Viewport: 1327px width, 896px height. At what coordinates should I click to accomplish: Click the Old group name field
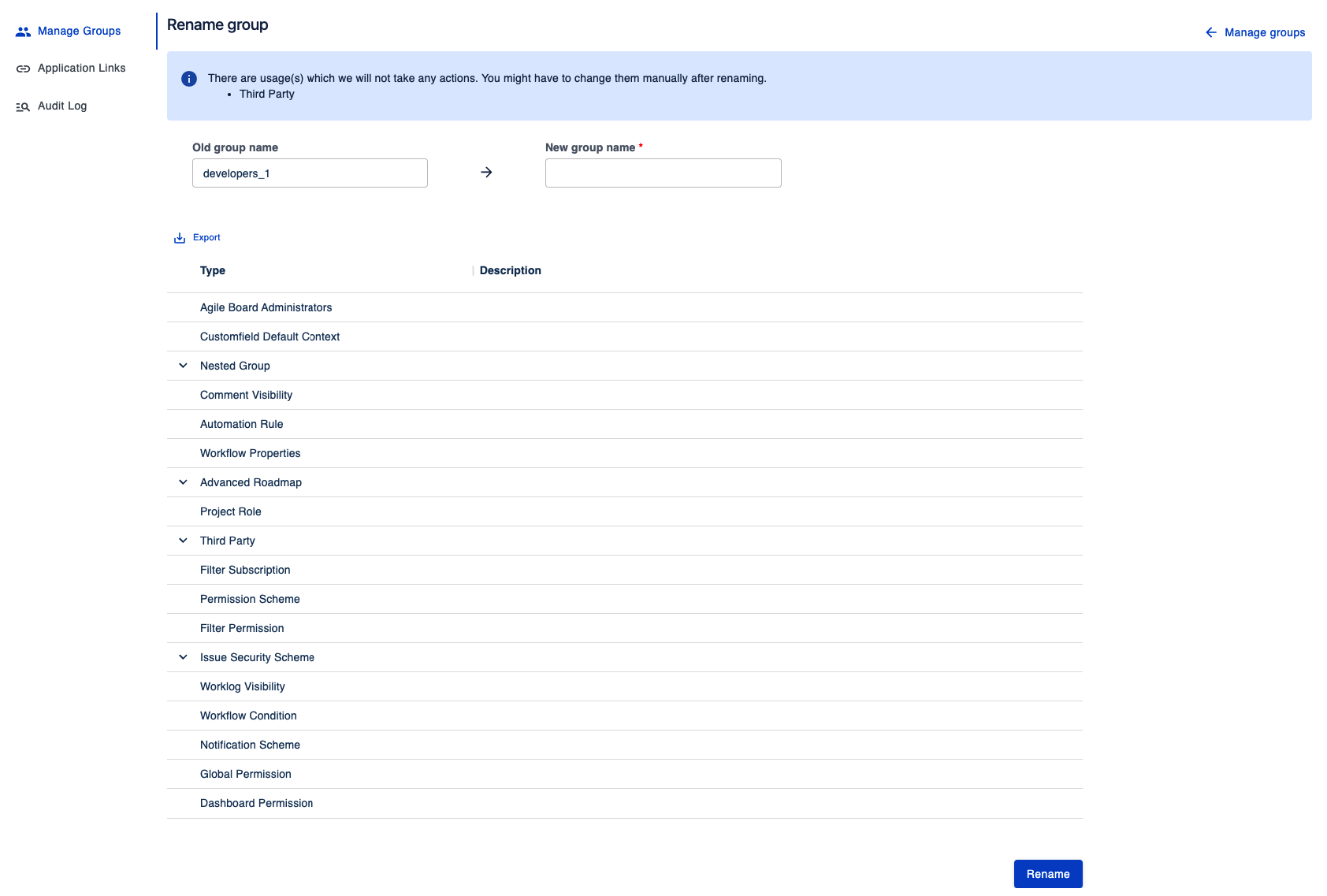(310, 173)
